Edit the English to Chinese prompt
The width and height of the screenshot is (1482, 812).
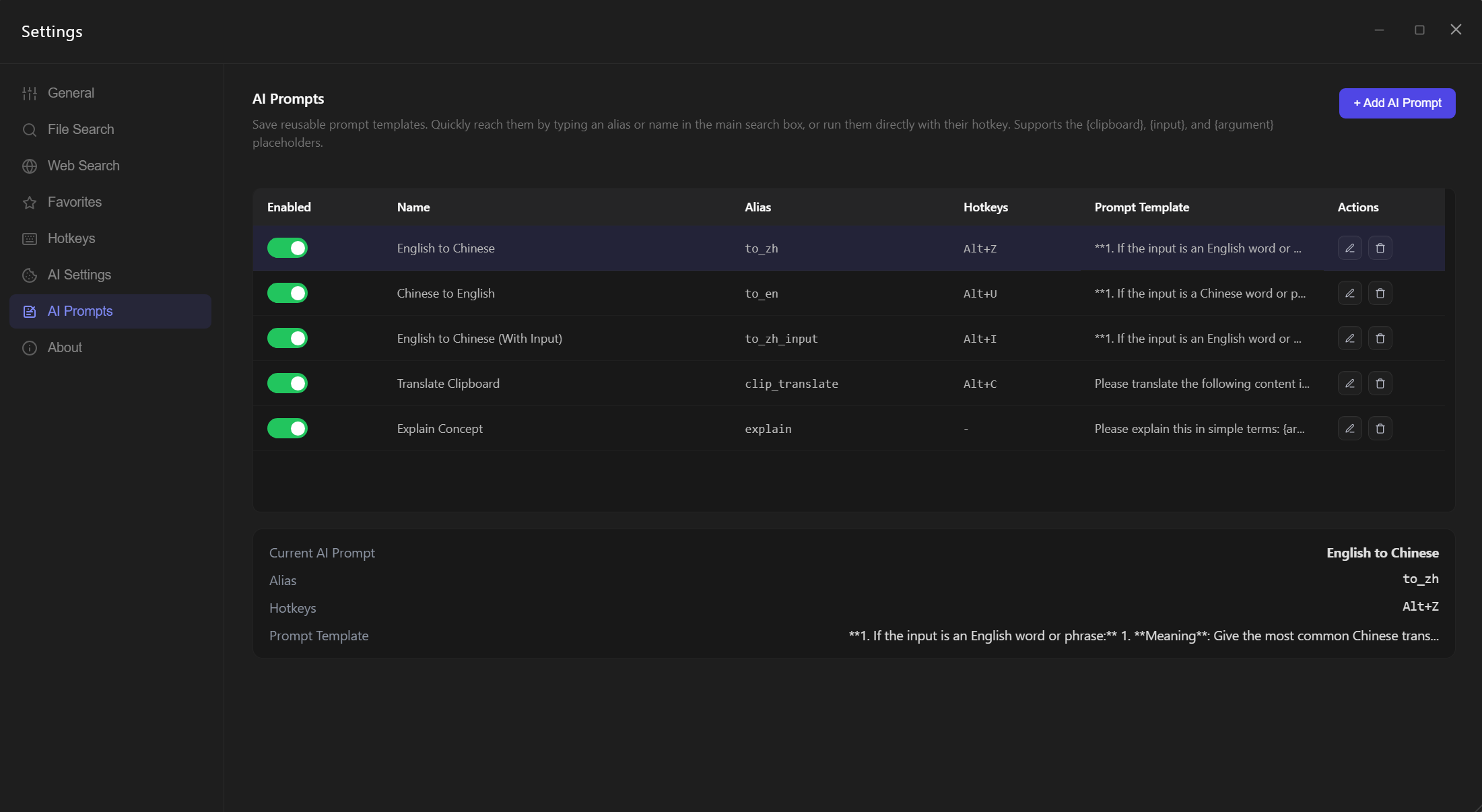tap(1349, 248)
